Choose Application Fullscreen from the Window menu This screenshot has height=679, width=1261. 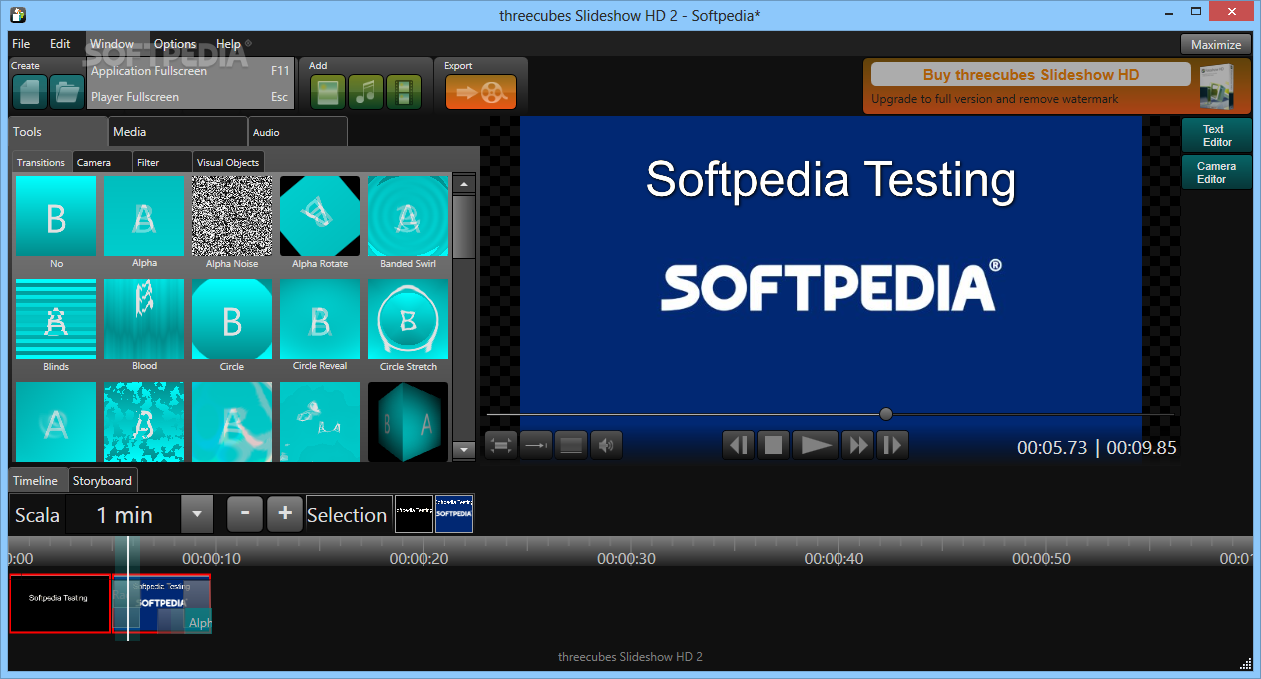point(190,71)
